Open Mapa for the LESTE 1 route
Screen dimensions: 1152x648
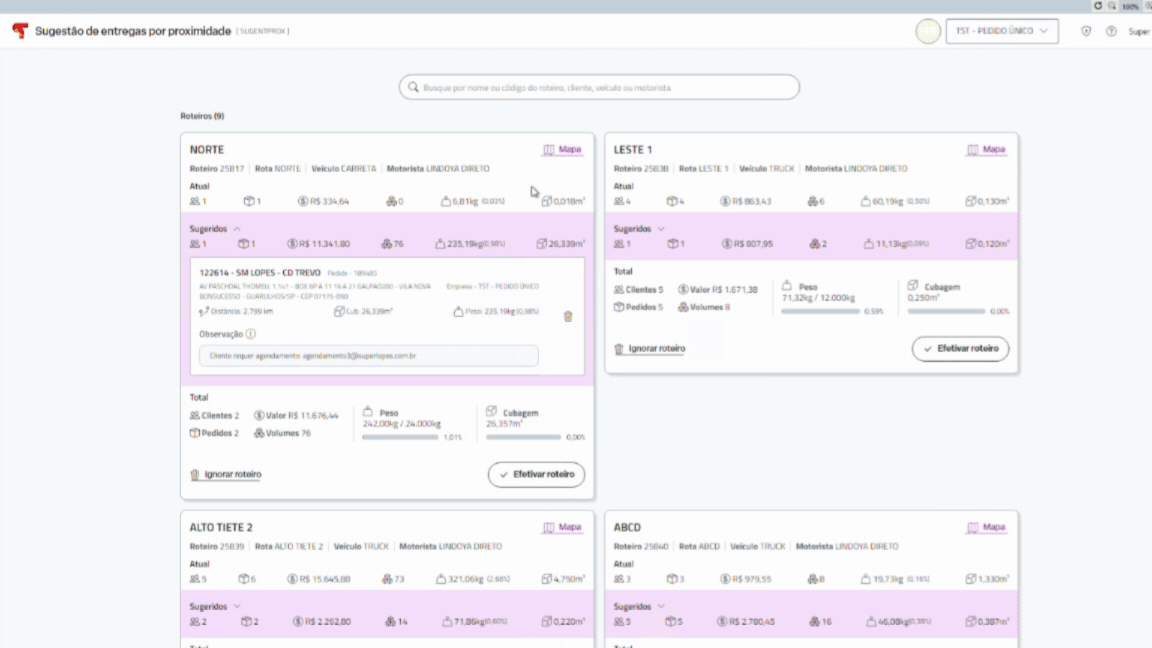[x=986, y=149]
